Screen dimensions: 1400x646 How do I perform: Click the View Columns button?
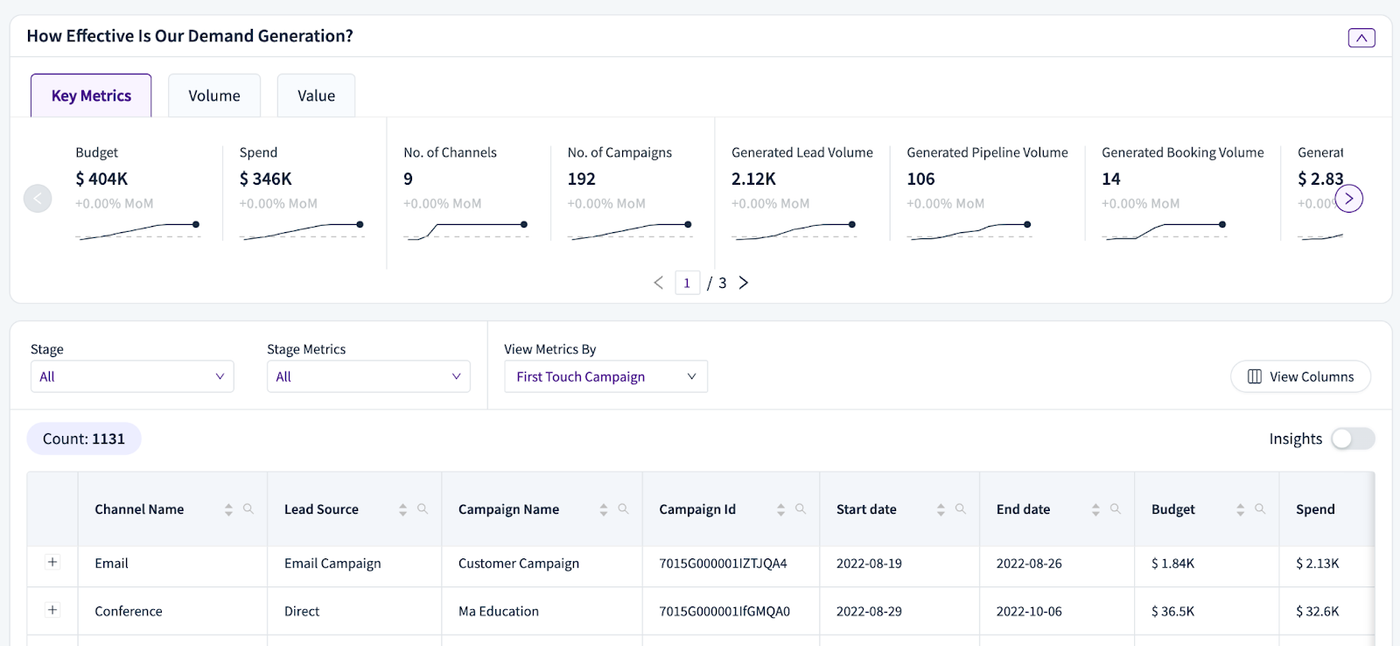tap(1301, 377)
